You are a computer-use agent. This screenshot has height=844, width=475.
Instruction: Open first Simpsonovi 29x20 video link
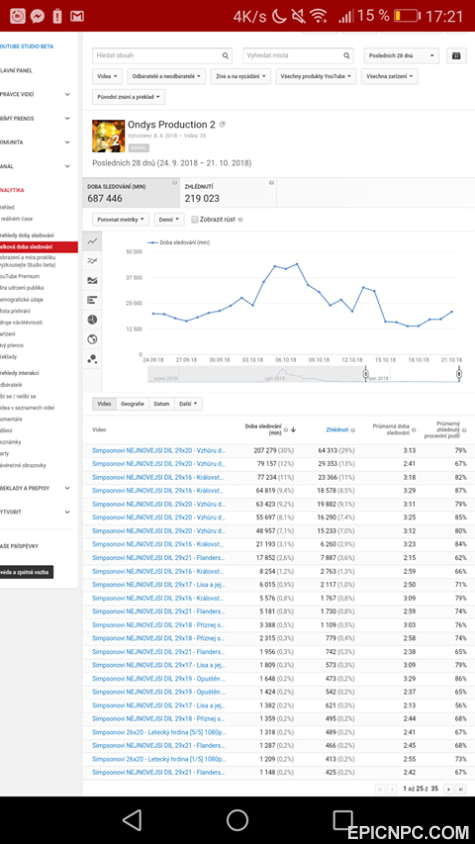pos(159,451)
